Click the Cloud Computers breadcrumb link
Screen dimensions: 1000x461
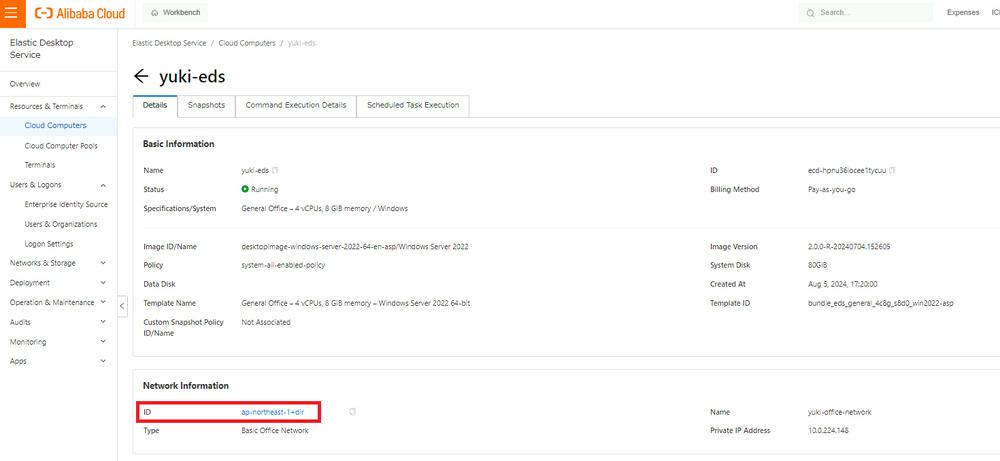click(247, 43)
